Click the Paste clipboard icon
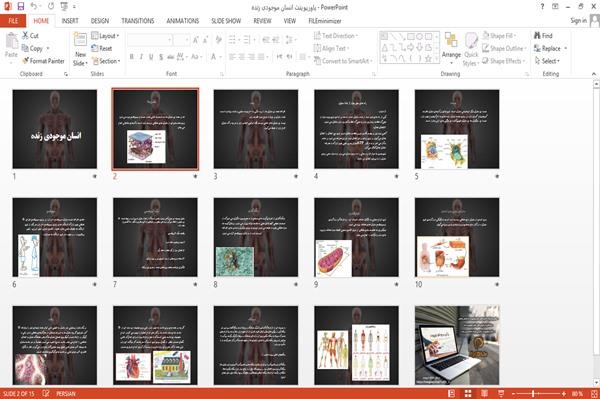600x399 pixels. (11, 41)
